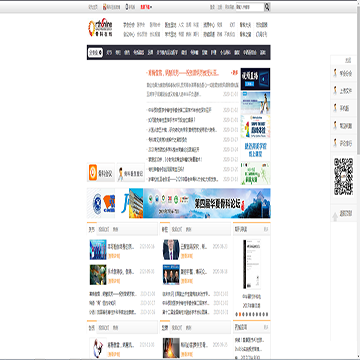Click the search magnifier icon in top bar
360x360 pixels.
pos(267,7)
